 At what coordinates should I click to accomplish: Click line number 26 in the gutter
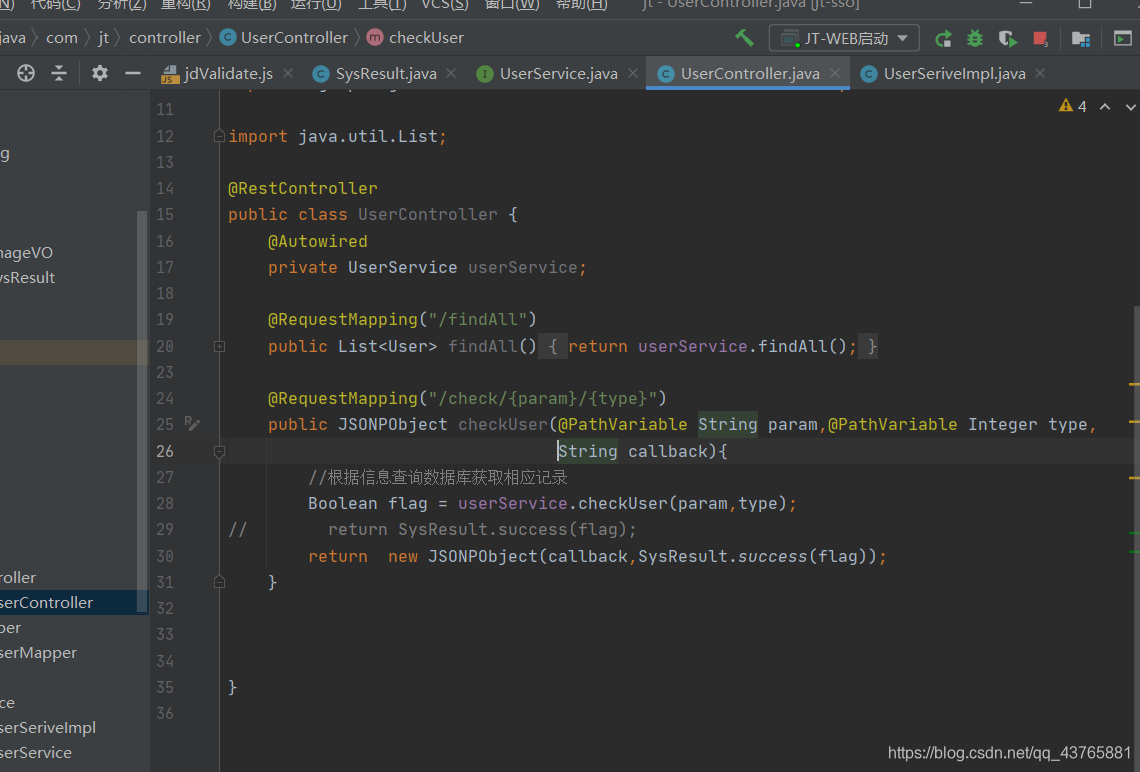(x=165, y=451)
